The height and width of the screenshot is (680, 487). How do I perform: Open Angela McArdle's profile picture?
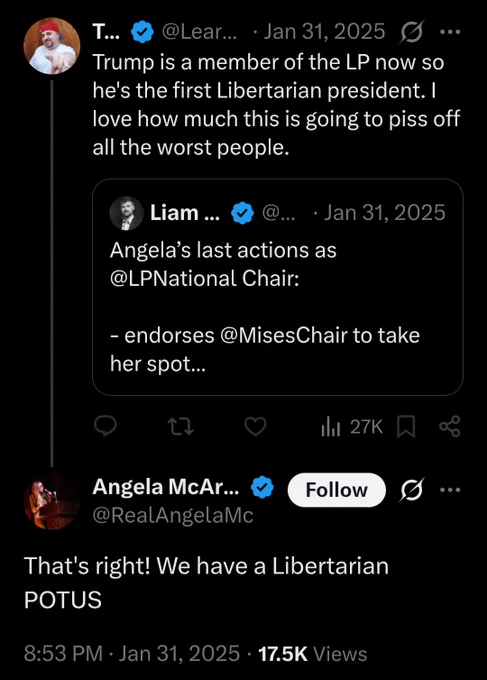click(52, 501)
